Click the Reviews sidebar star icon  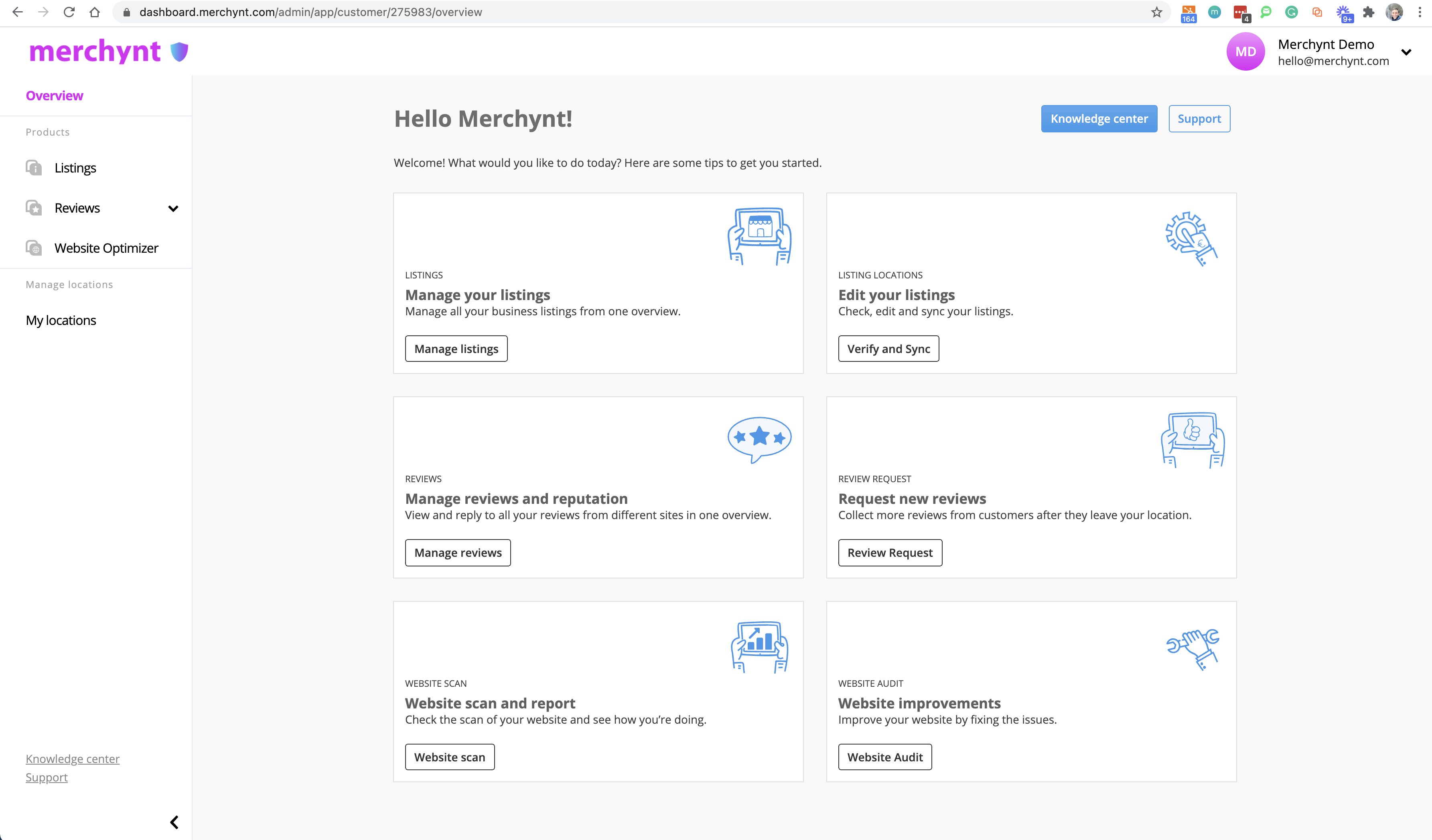tap(34, 208)
